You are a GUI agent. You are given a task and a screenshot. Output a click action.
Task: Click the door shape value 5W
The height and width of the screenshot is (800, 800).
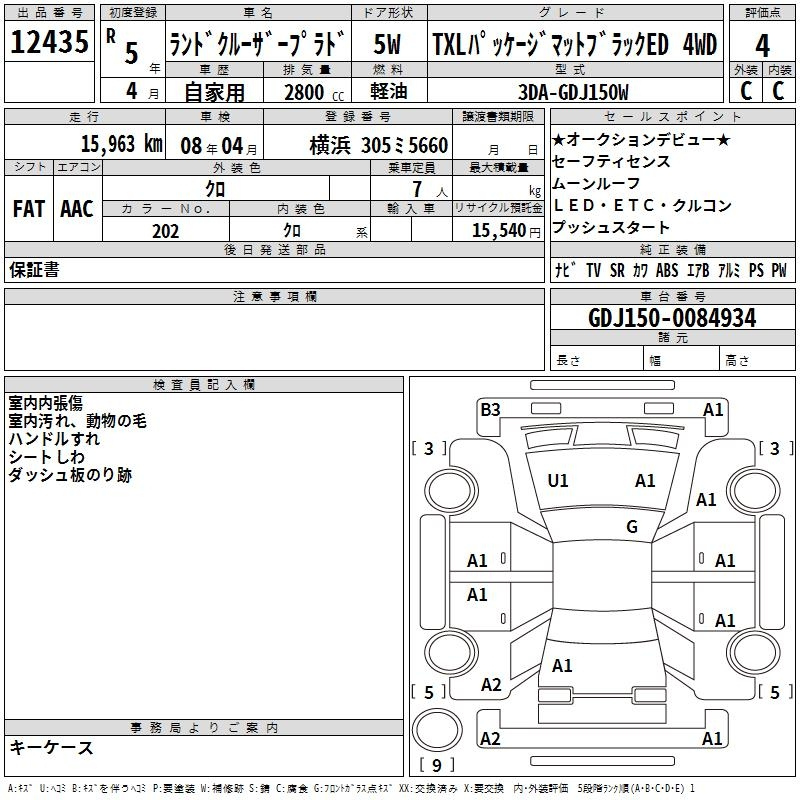tap(388, 44)
